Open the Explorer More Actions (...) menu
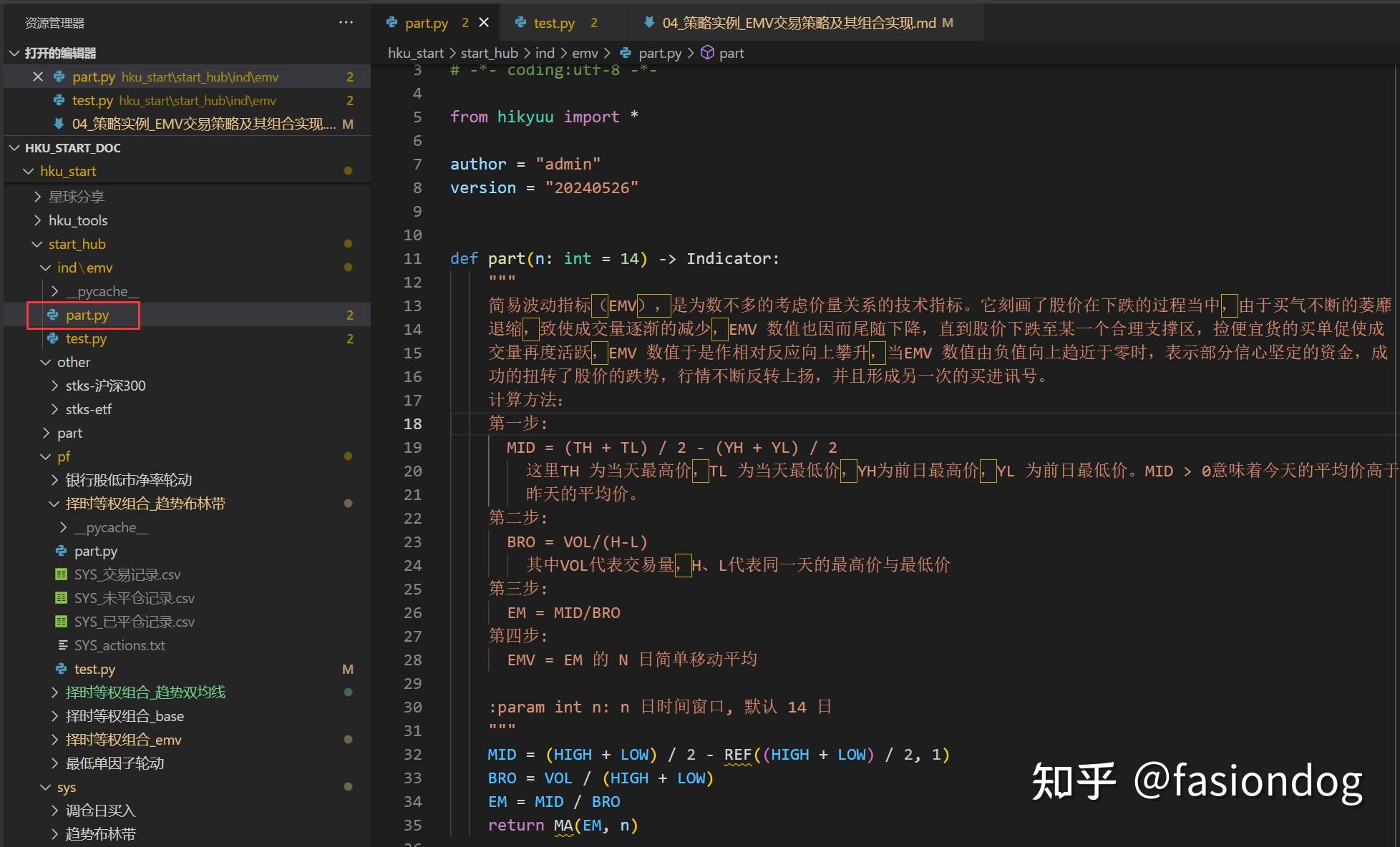The image size is (1400, 847). (x=346, y=22)
